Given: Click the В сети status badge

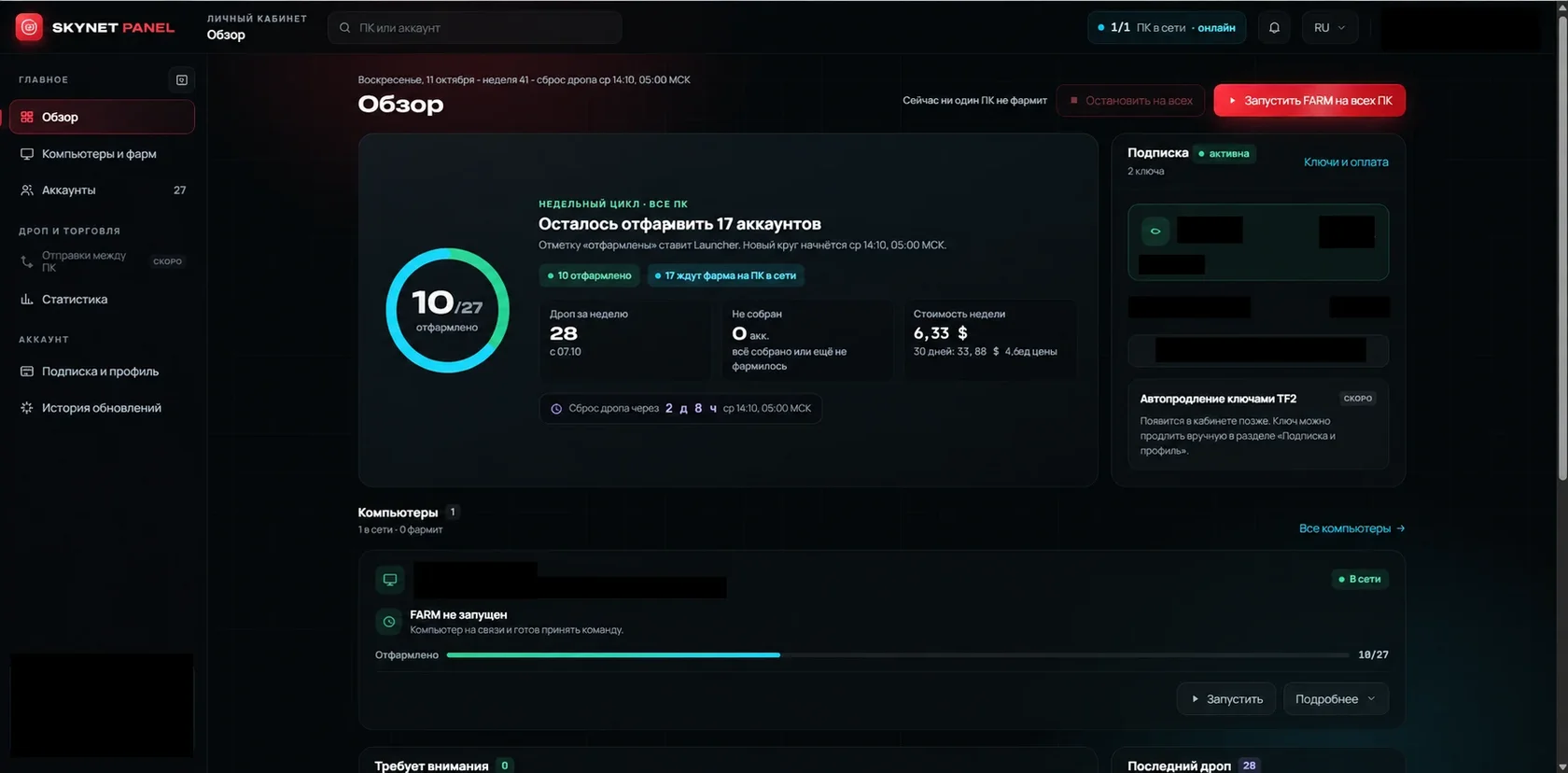Looking at the screenshot, I should coord(1360,580).
